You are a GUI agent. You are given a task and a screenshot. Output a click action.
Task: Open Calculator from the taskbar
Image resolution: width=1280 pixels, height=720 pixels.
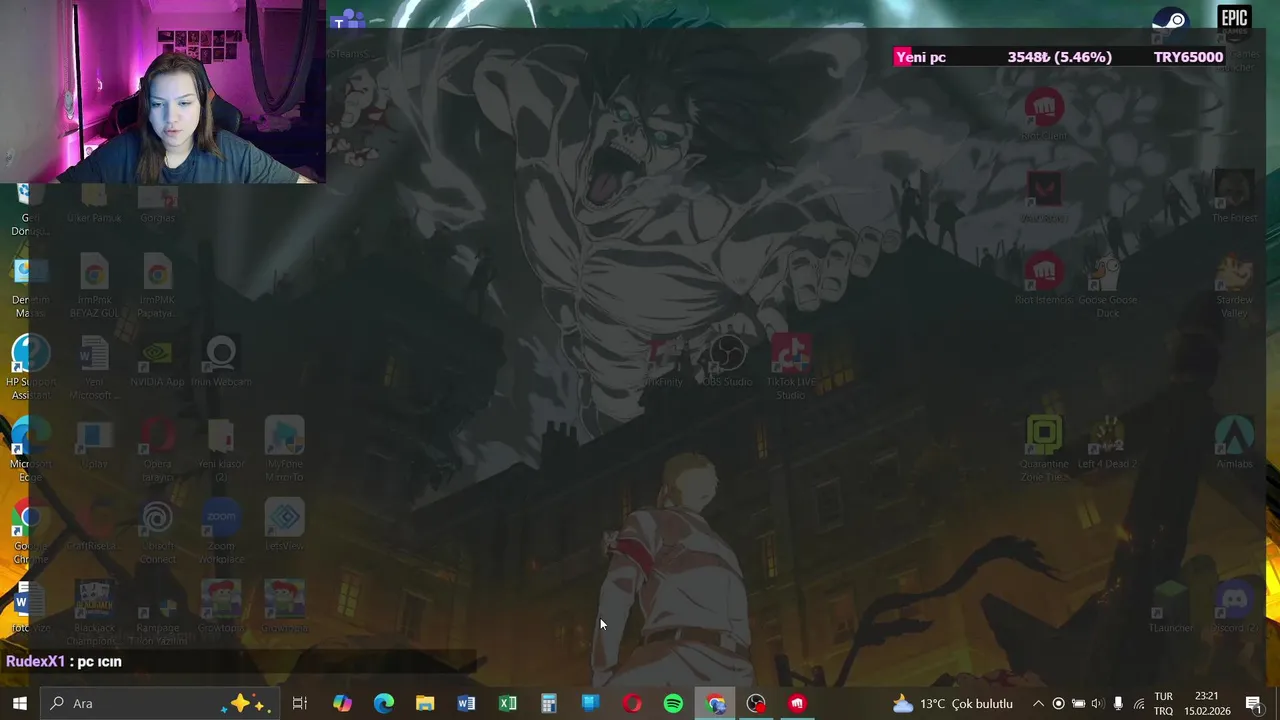tap(549, 703)
